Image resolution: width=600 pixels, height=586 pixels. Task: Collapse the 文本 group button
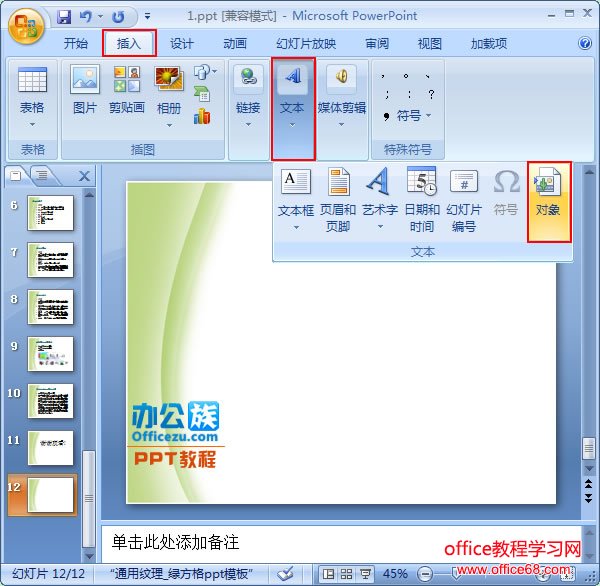click(x=293, y=108)
